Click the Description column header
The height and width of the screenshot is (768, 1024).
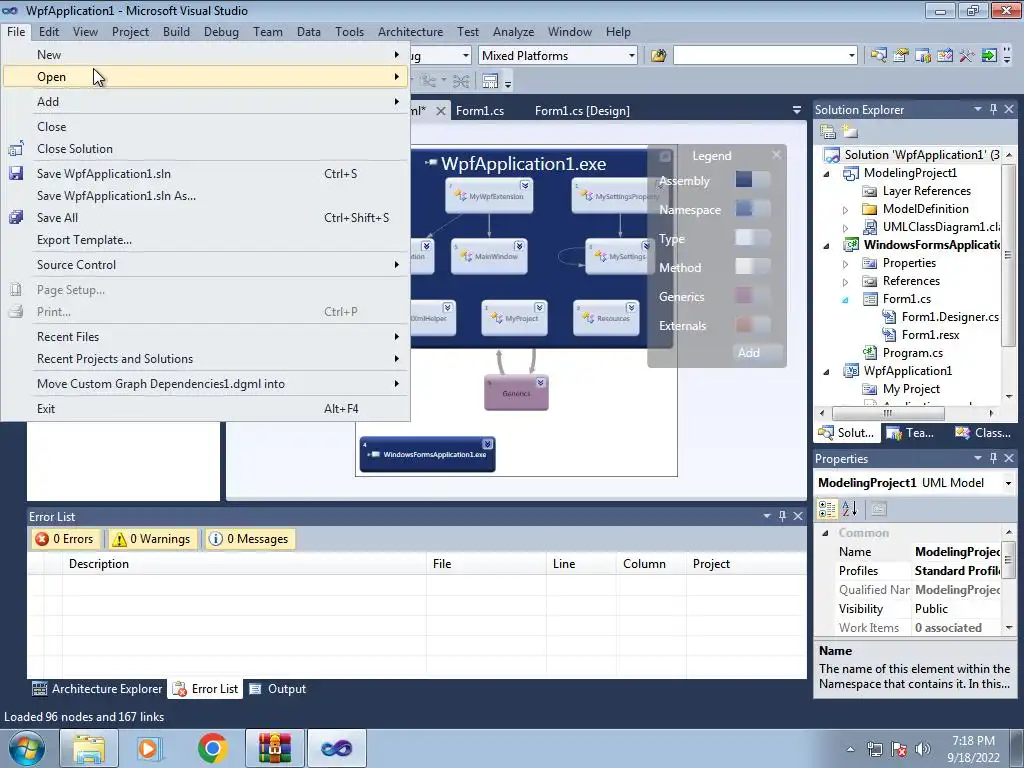click(x=244, y=564)
